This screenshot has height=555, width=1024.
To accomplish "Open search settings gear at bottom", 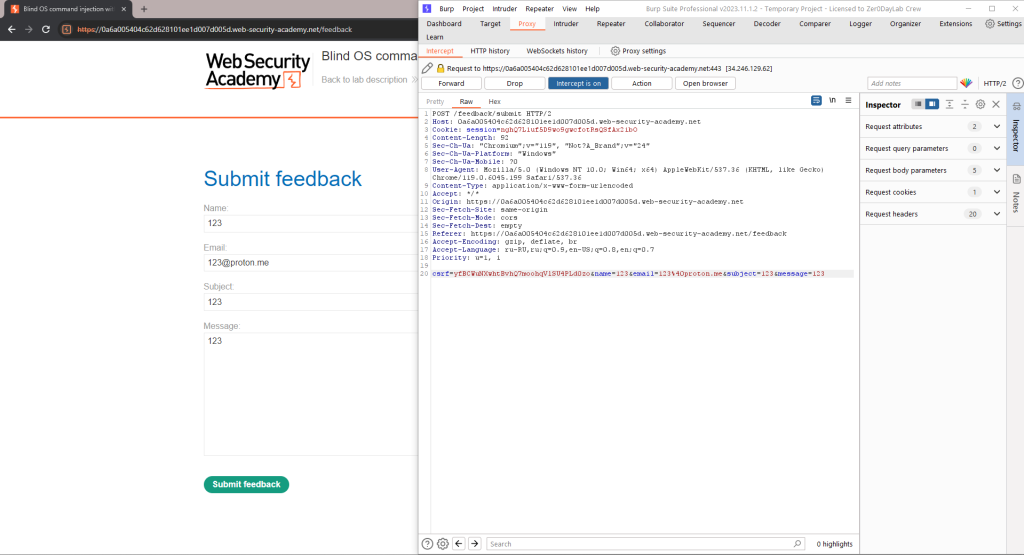I will click(x=442, y=544).
